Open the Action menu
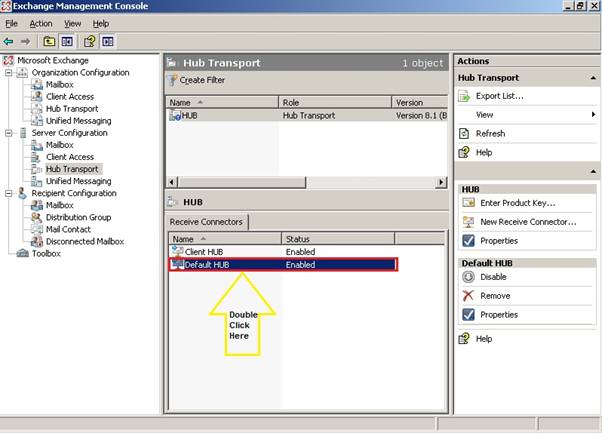The height and width of the screenshot is (433, 602). click(41, 23)
